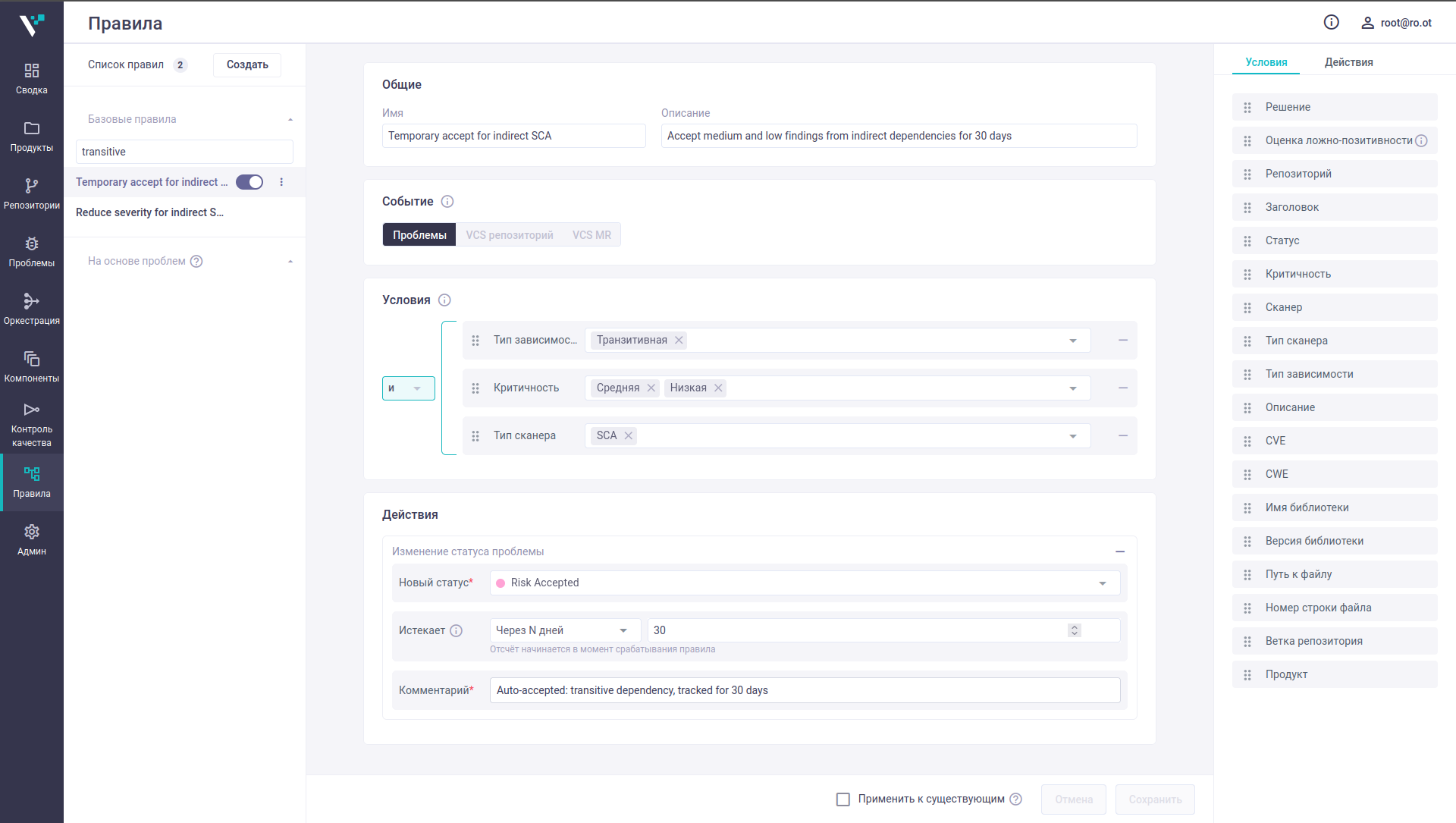Collapse На основе проблем group
Image resolution: width=1456 pixels, height=823 pixels.
(290, 261)
